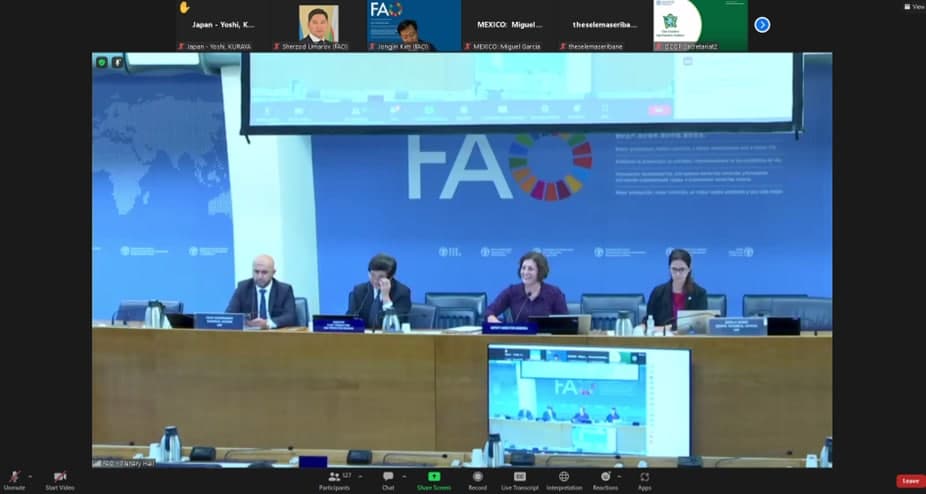This screenshot has height=494, width=926.
Task: Select theselemaseribane participant tile
Action: 605,25
